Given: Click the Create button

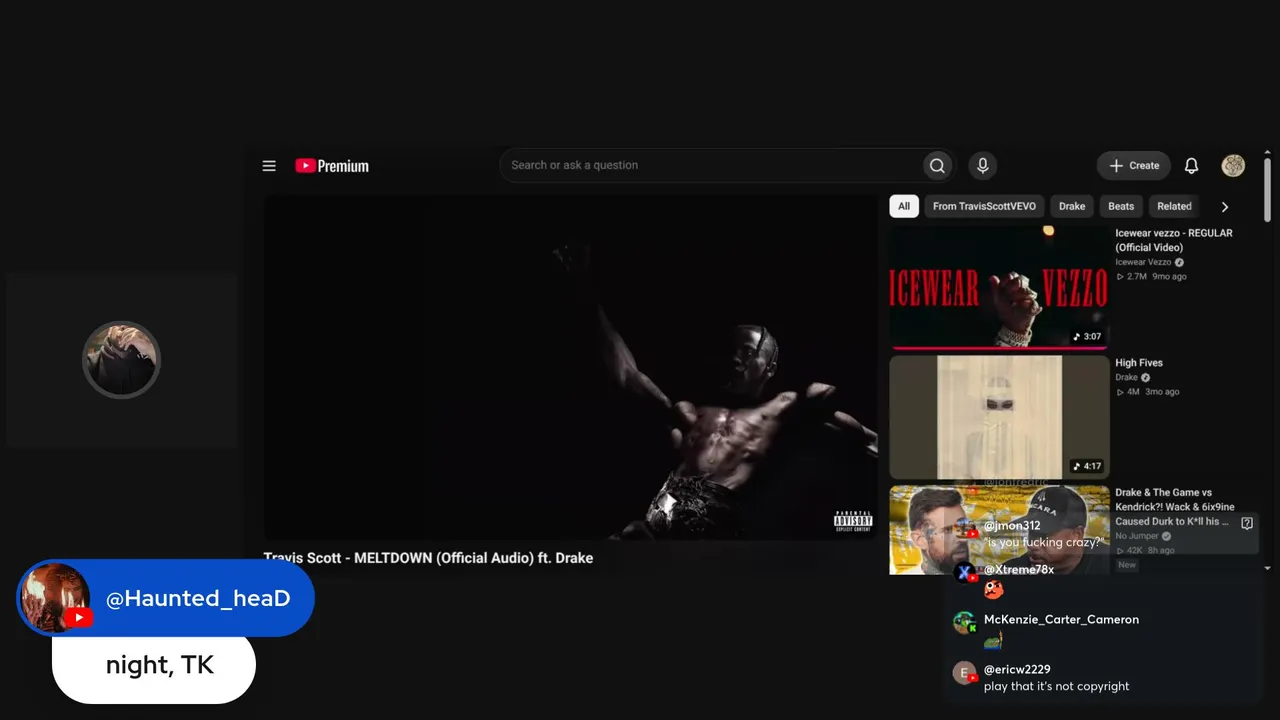Looking at the screenshot, I should pos(1134,166).
